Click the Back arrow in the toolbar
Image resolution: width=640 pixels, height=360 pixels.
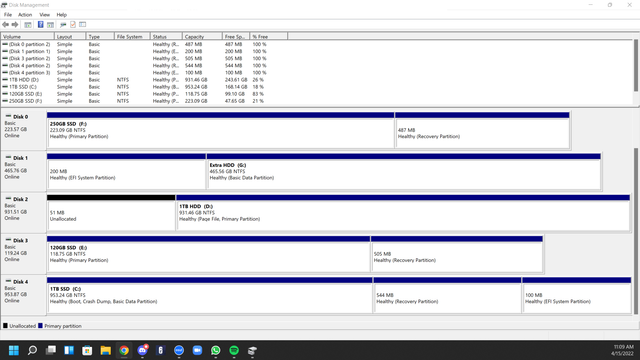(5, 24)
